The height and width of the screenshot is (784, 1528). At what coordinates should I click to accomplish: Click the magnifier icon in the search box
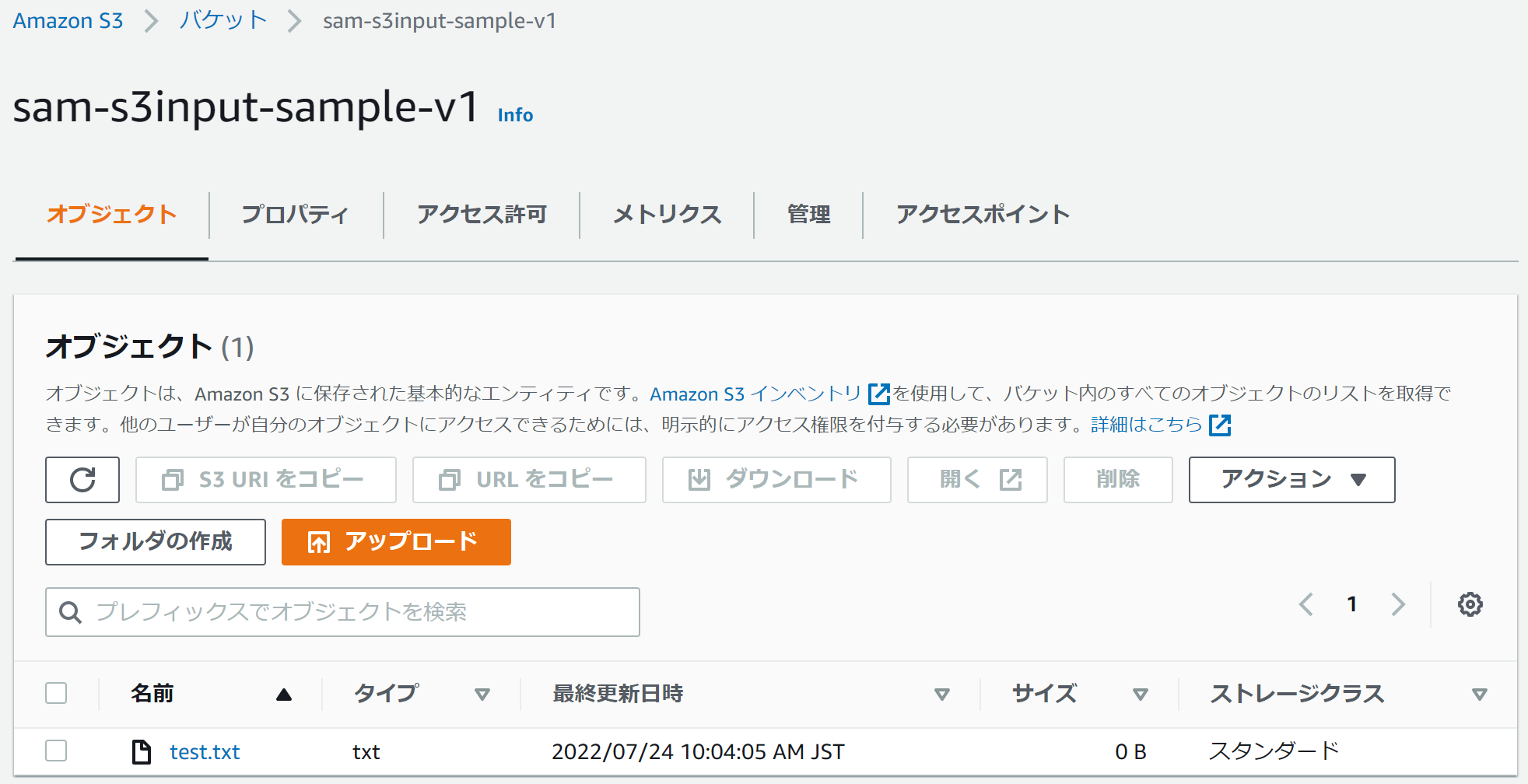click(71, 612)
